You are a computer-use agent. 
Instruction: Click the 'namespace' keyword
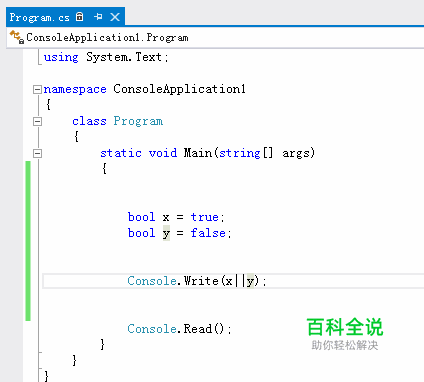coord(75,89)
